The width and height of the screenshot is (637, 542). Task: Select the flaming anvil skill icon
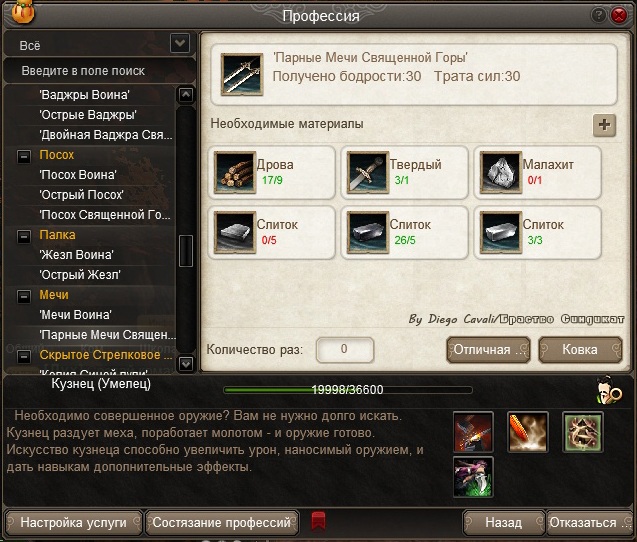[473, 432]
